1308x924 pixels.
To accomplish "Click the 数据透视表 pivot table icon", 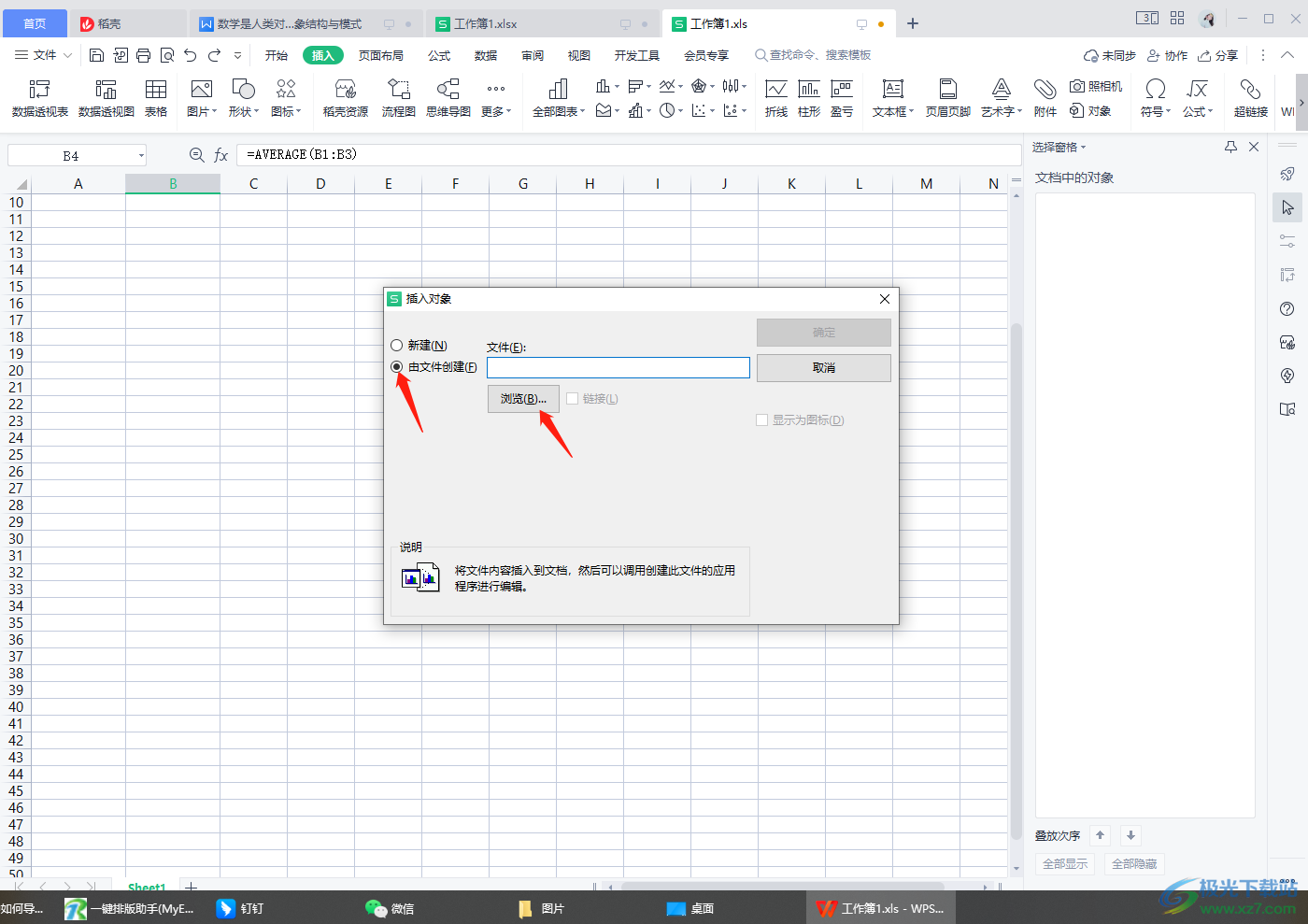I will tap(39, 98).
